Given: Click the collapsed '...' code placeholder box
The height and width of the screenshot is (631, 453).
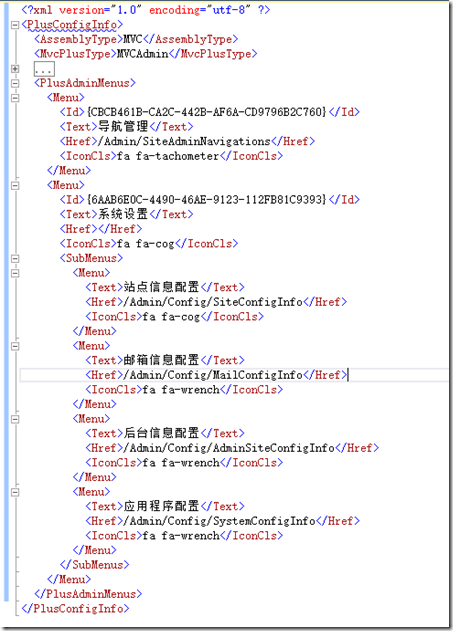Looking at the screenshot, I should 44,69.
